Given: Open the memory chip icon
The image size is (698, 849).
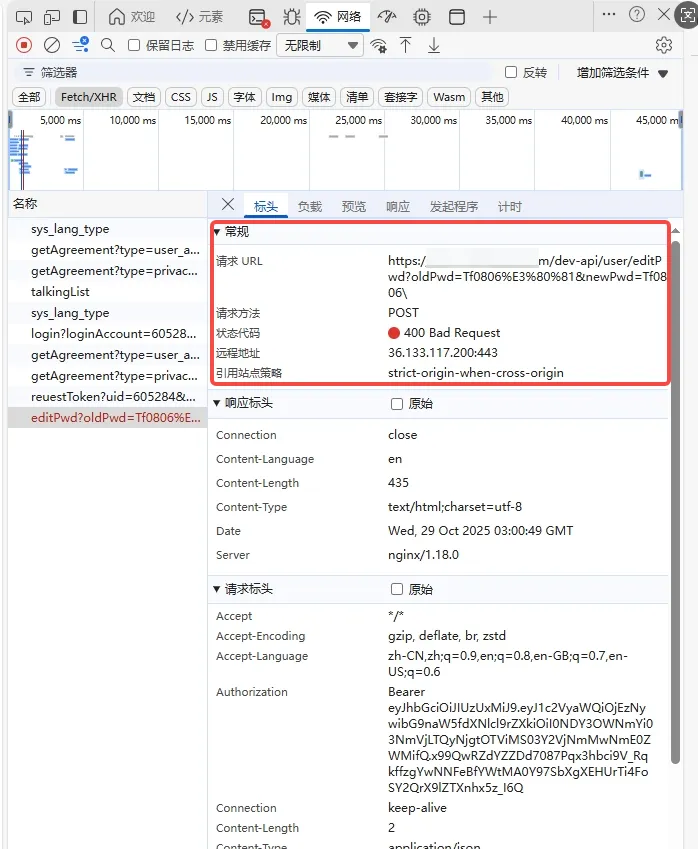Looking at the screenshot, I should (x=422, y=17).
